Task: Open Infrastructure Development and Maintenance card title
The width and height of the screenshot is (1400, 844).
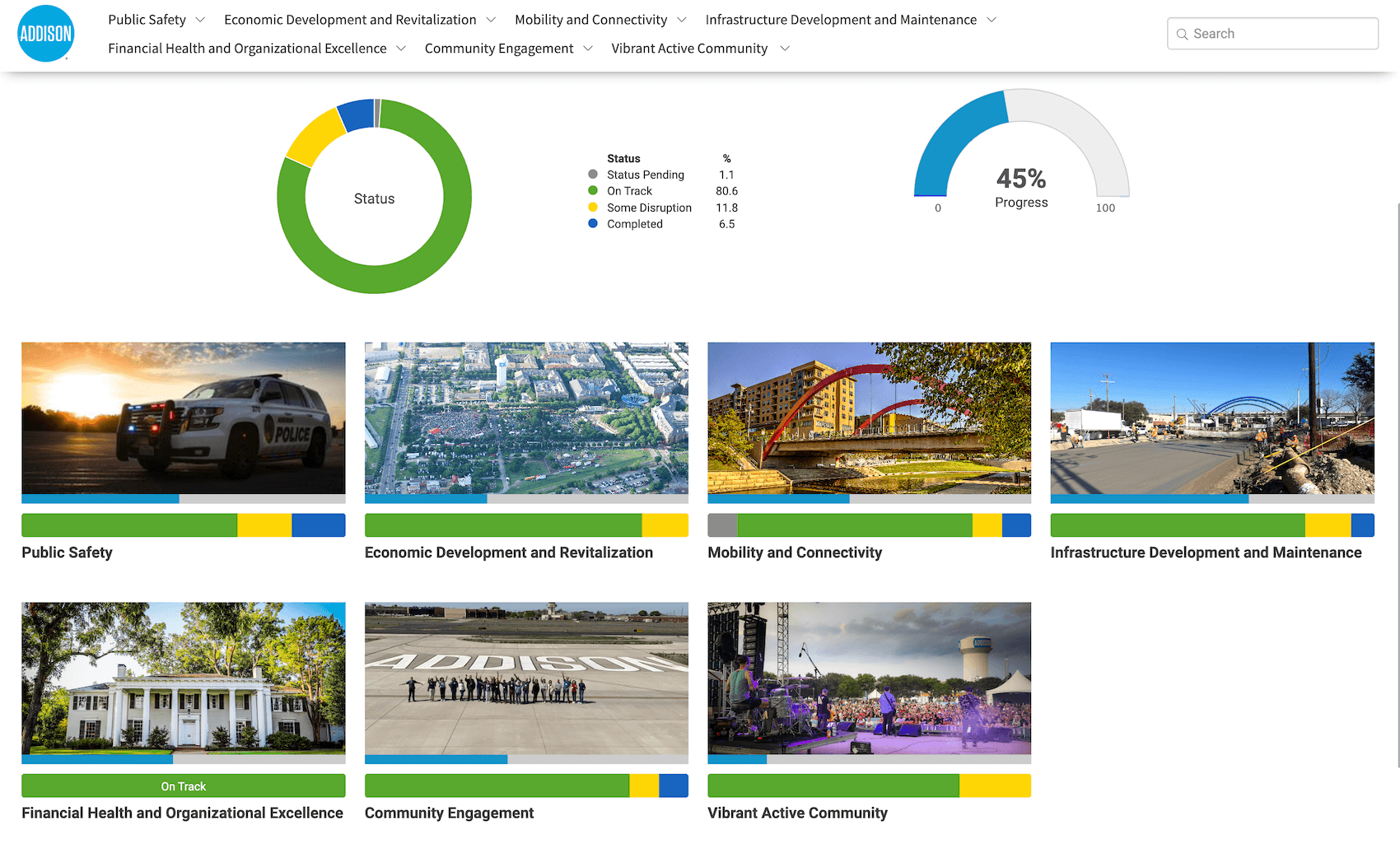Action: click(1206, 553)
